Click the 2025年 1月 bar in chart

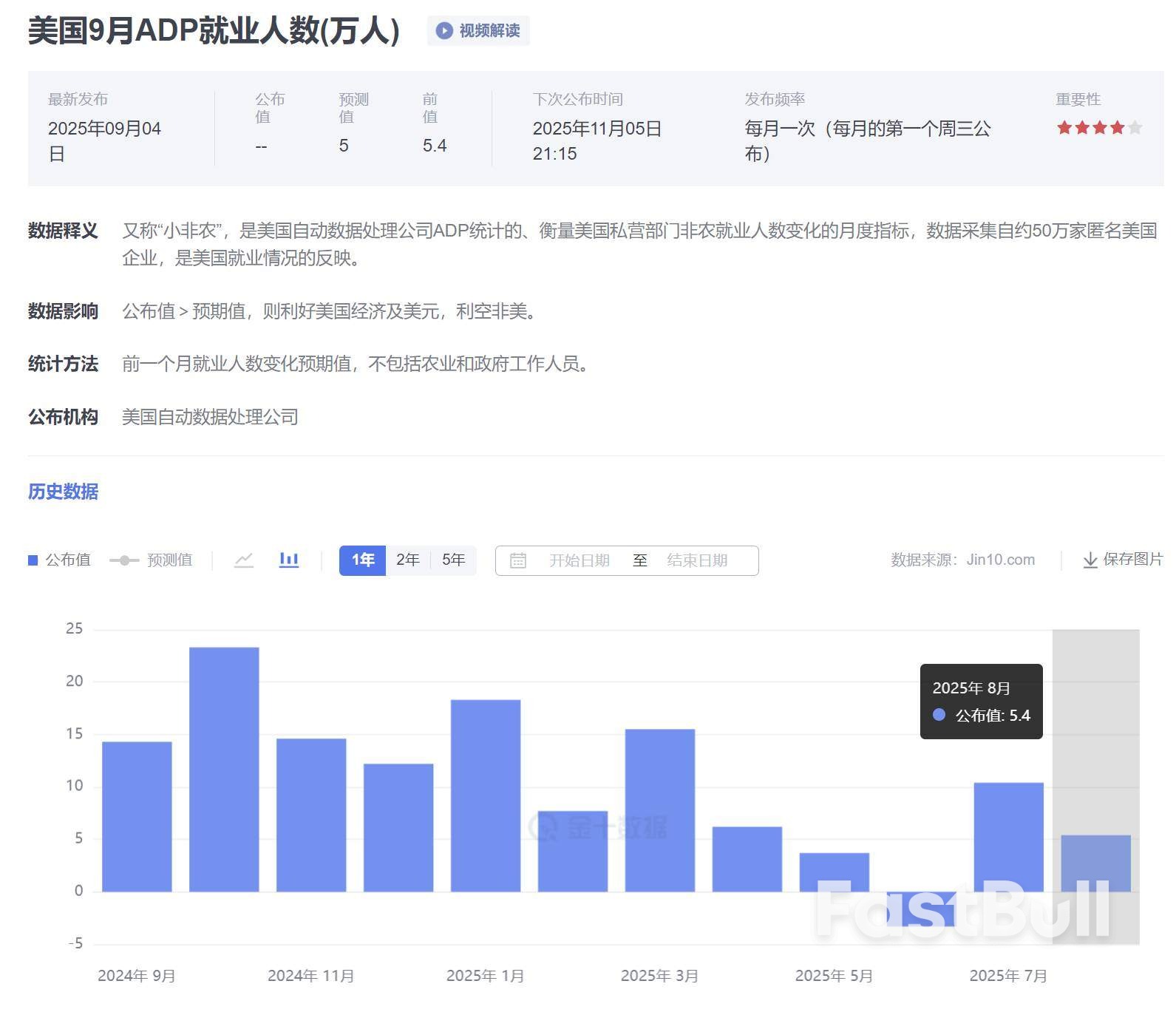(486, 795)
